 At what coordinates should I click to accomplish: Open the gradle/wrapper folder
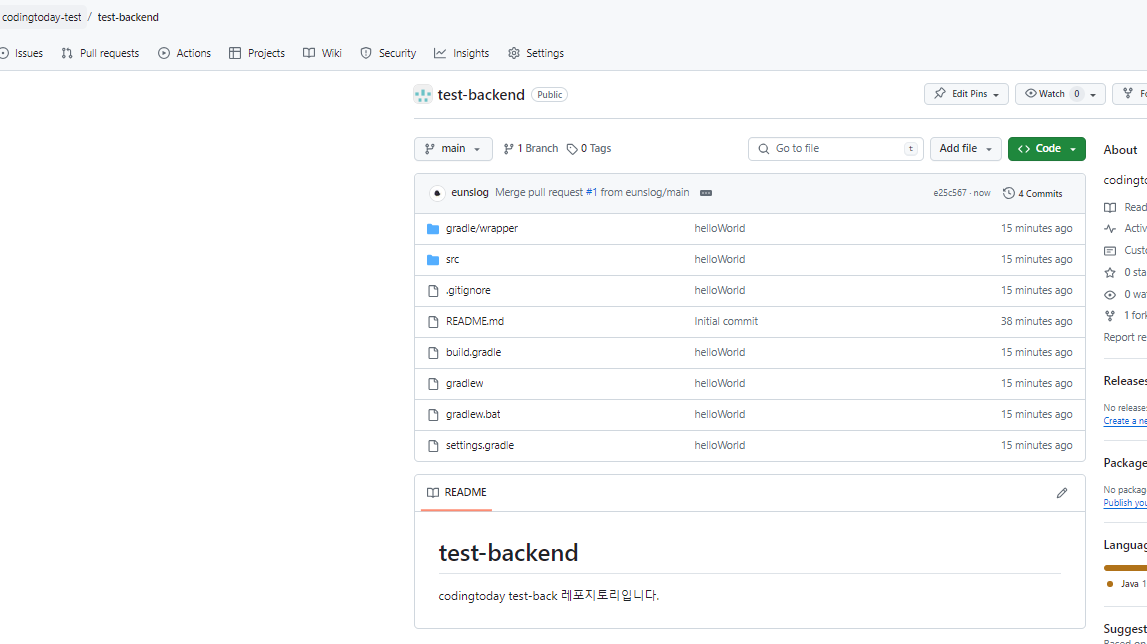[482, 228]
